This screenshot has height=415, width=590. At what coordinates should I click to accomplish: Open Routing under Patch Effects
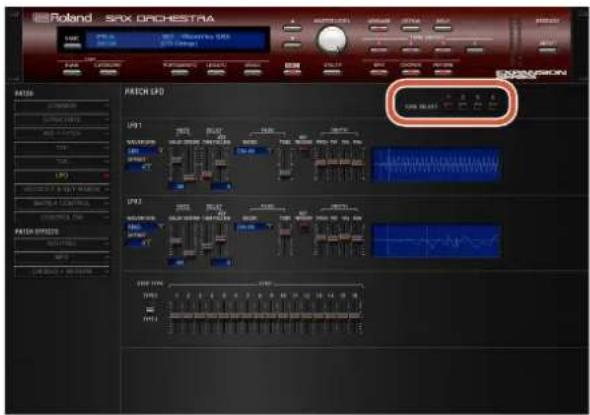(62, 244)
